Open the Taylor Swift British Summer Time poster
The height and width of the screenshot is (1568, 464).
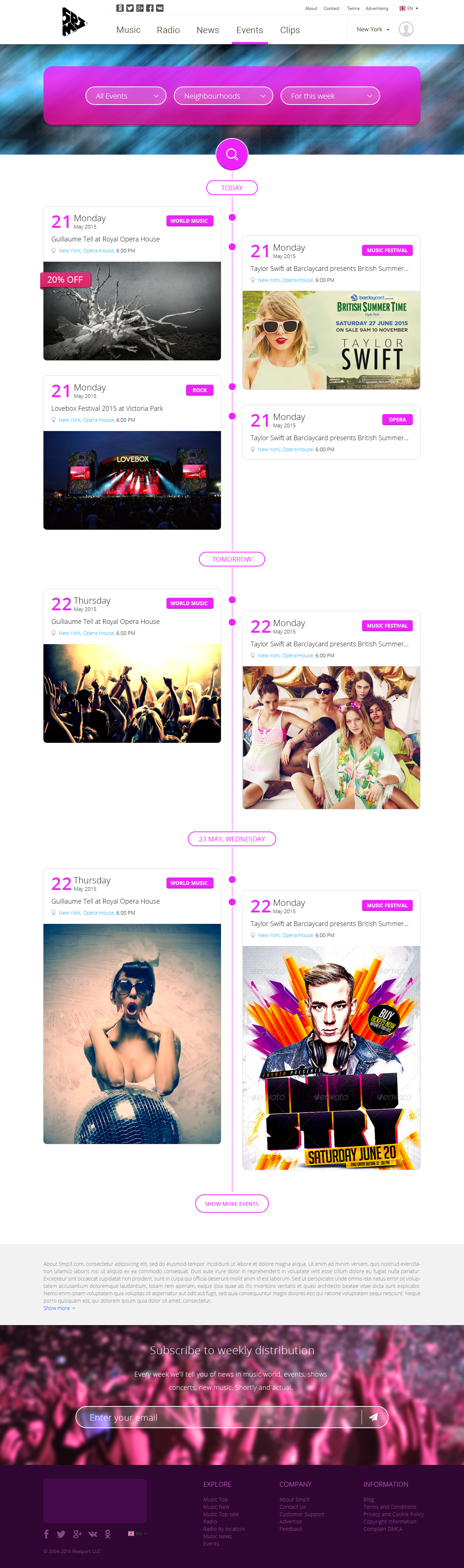[x=331, y=340]
